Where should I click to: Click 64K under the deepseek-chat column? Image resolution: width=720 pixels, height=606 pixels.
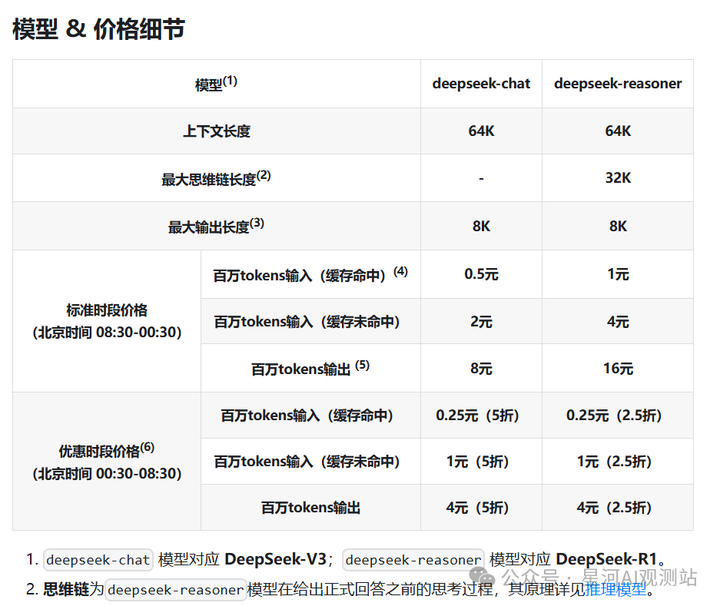(481, 131)
